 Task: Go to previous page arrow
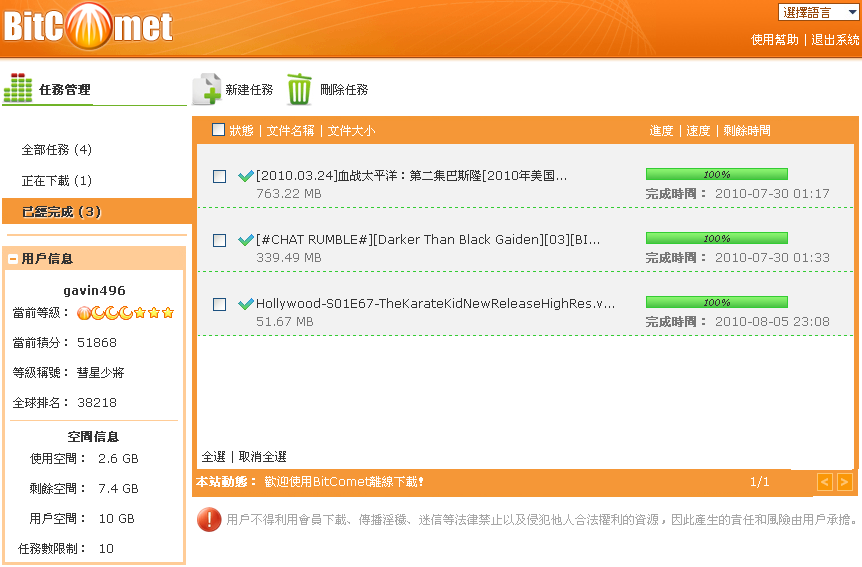(825, 482)
